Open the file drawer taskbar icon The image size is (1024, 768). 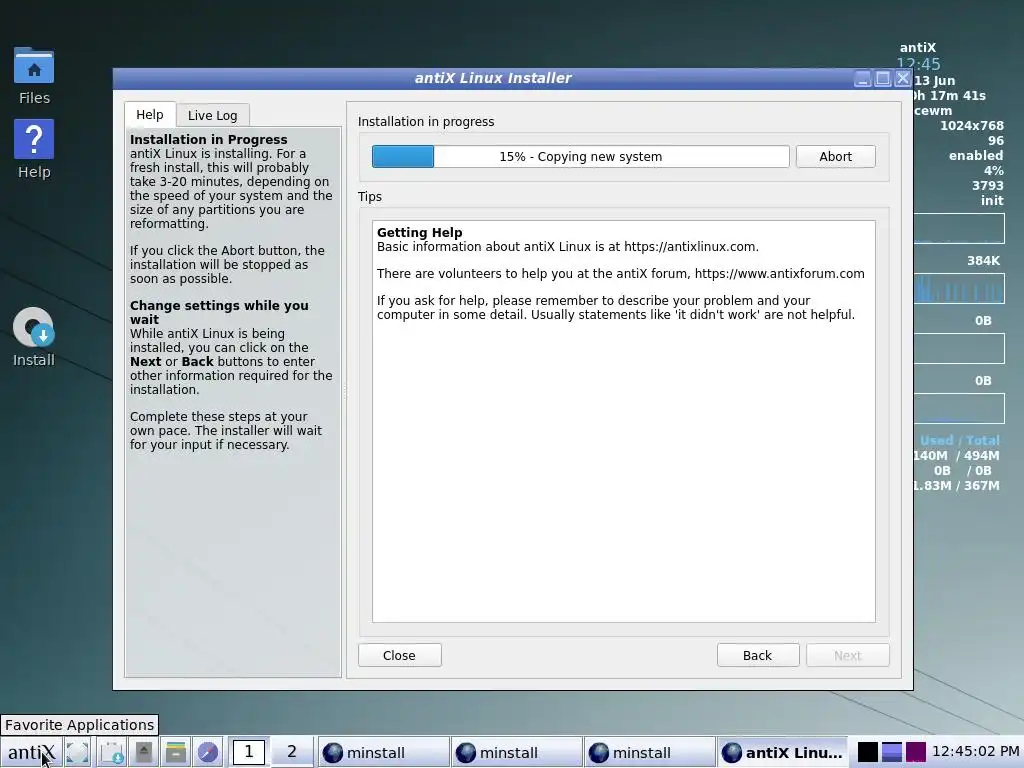pyautogui.click(x=176, y=752)
